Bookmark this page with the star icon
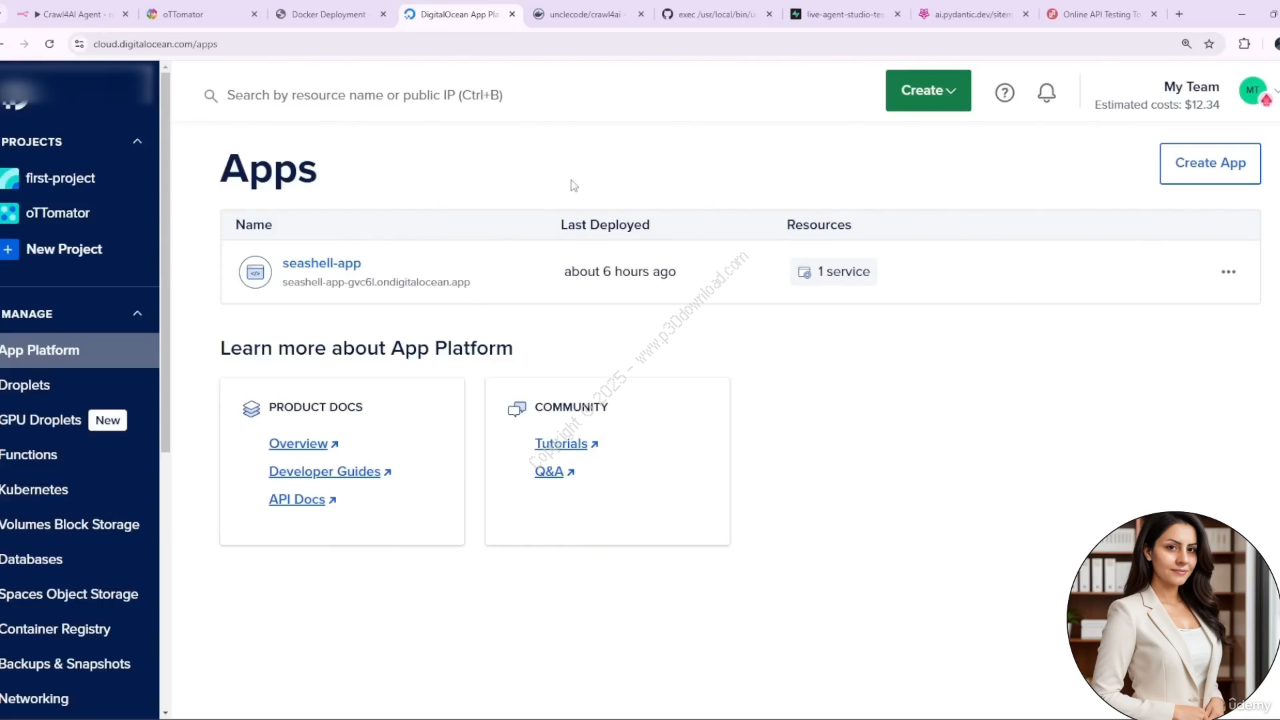Image resolution: width=1280 pixels, height=720 pixels. [x=1209, y=44]
